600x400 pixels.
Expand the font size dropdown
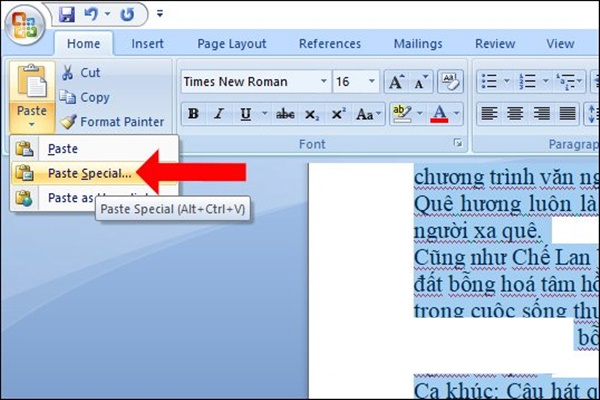point(372,81)
